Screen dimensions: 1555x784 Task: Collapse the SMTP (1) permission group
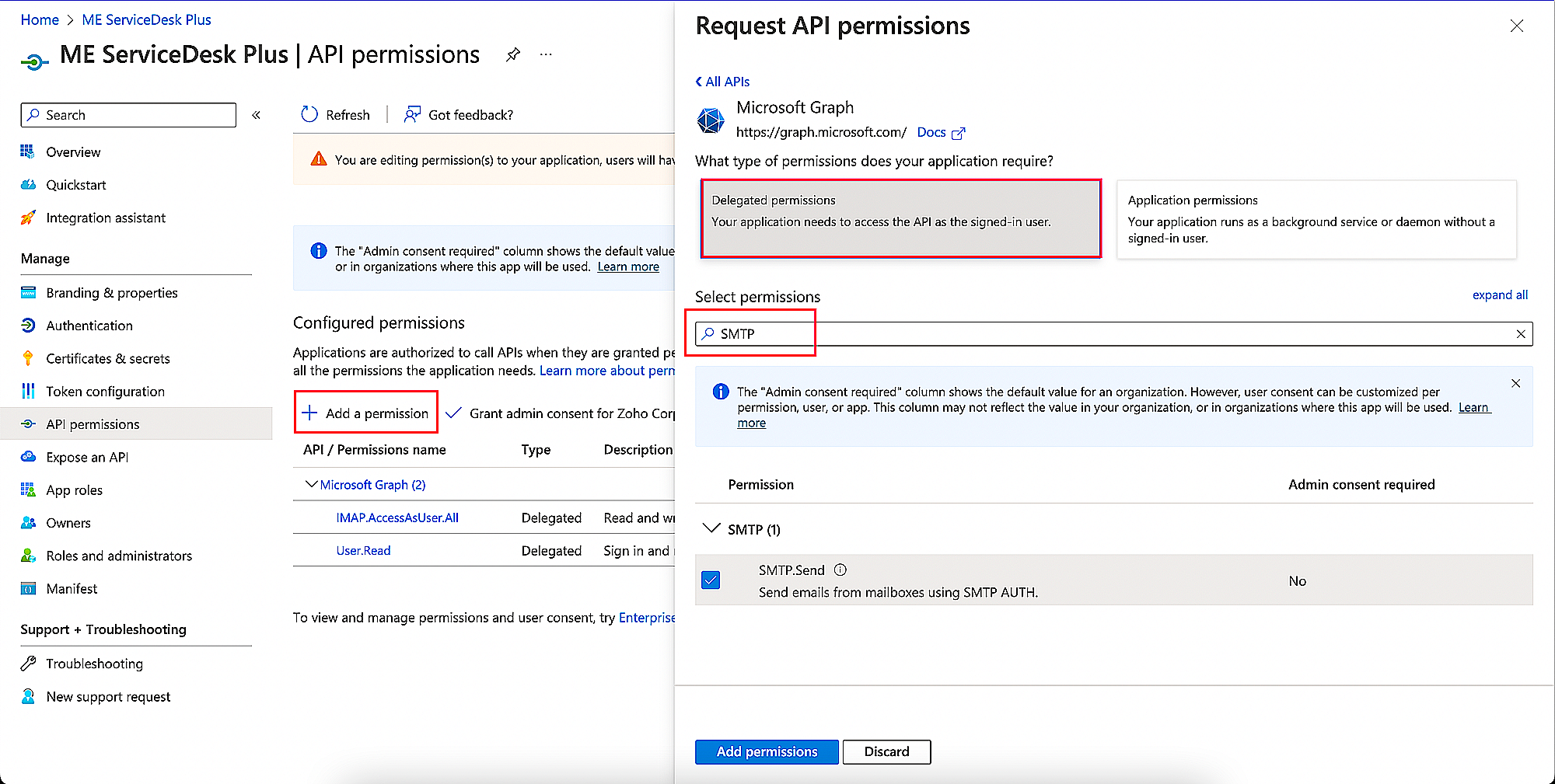click(x=711, y=529)
